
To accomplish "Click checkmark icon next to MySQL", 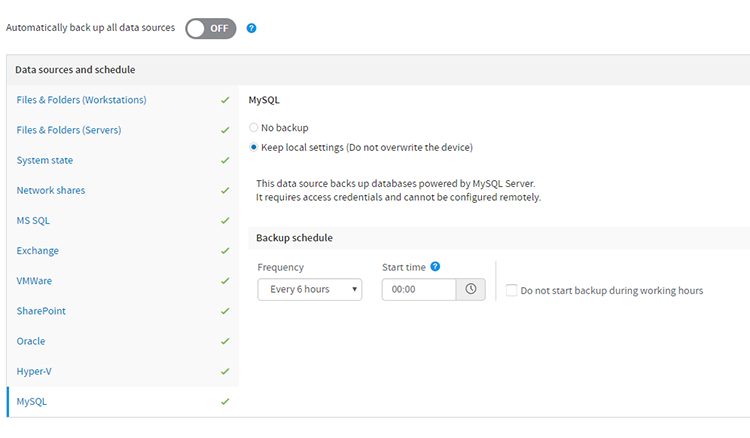I will point(225,402).
